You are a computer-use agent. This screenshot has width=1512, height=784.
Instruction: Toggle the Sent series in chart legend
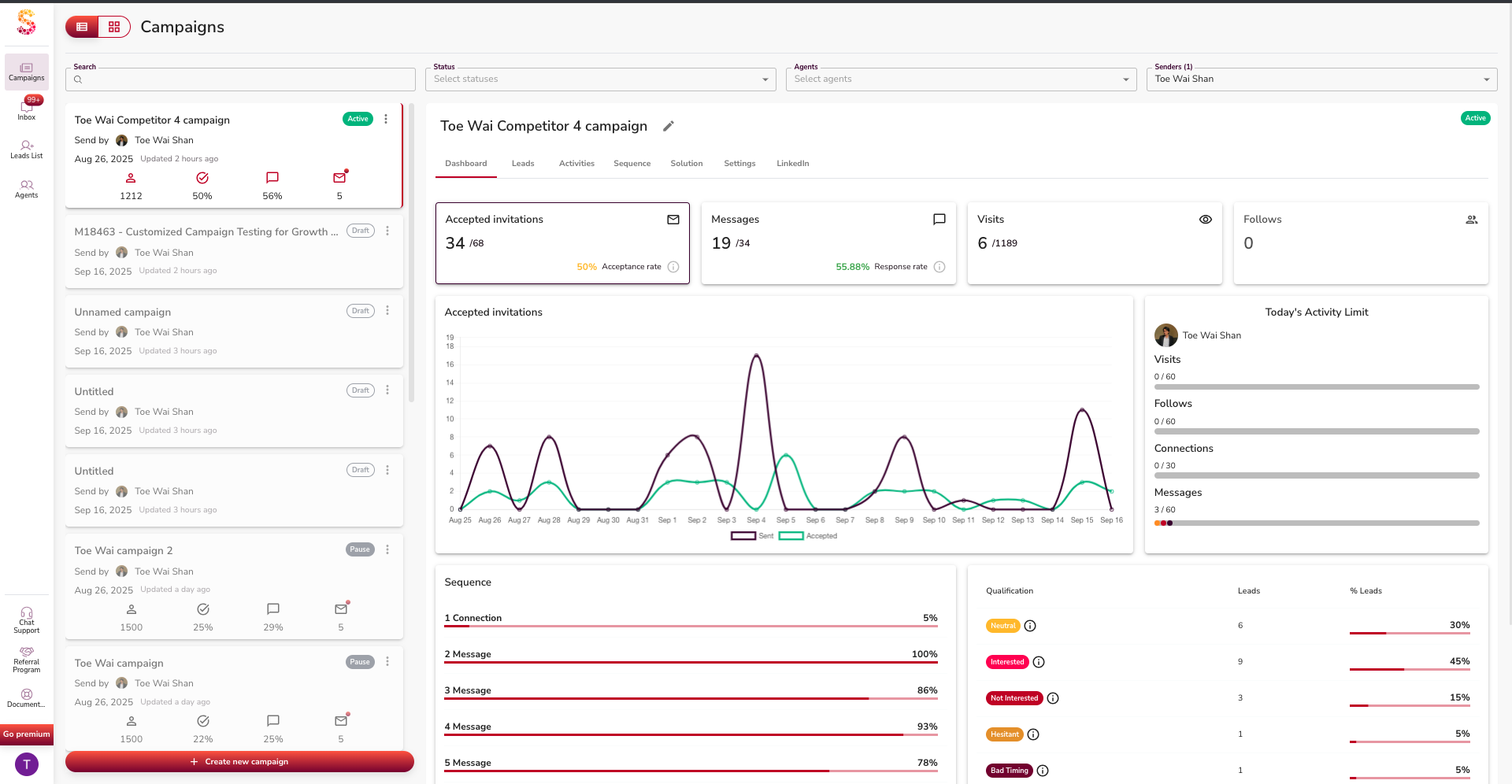[752, 536]
